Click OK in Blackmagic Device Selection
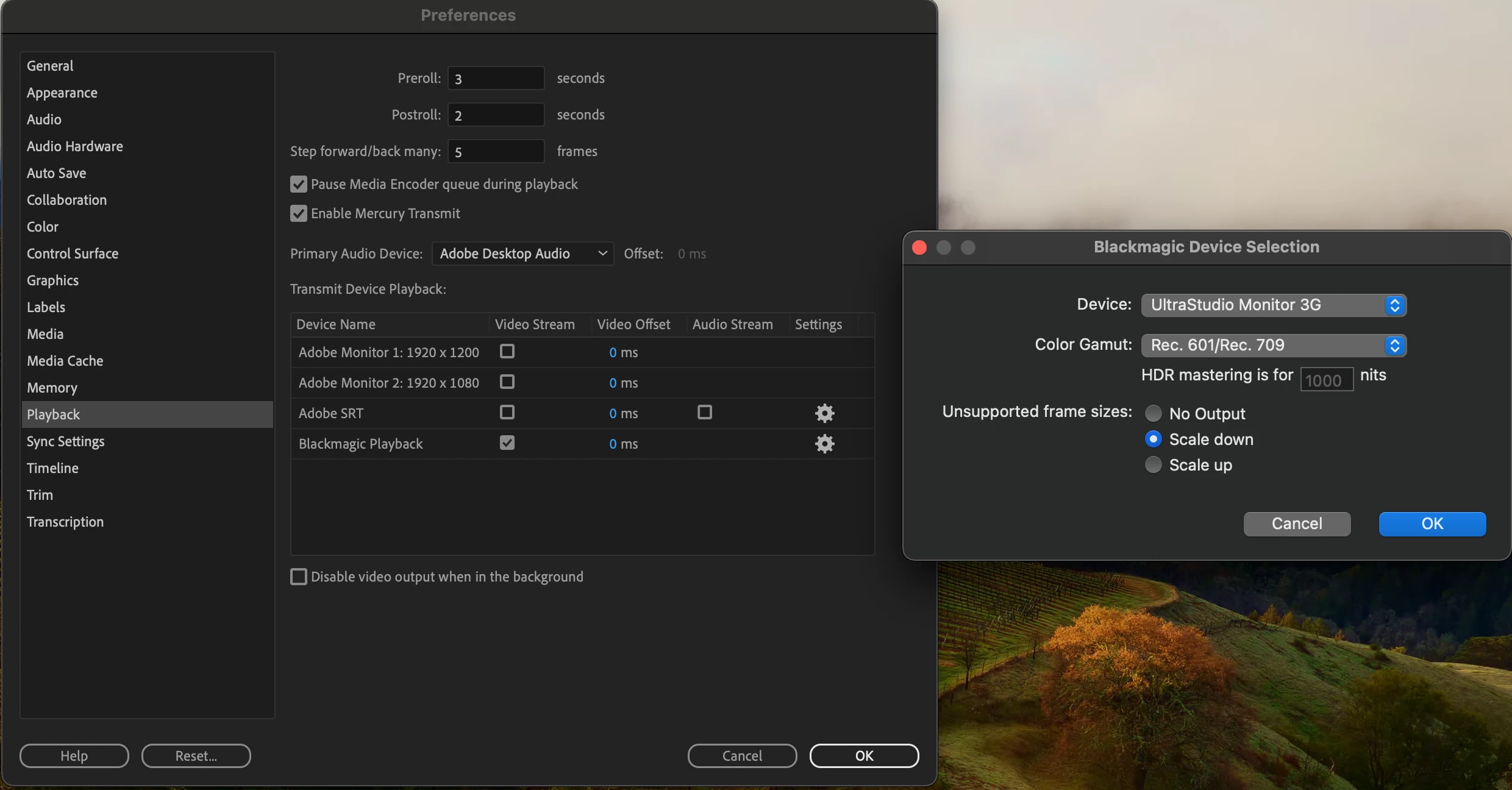The height and width of the screenshot is (790, 1512). pos(1432,524)
